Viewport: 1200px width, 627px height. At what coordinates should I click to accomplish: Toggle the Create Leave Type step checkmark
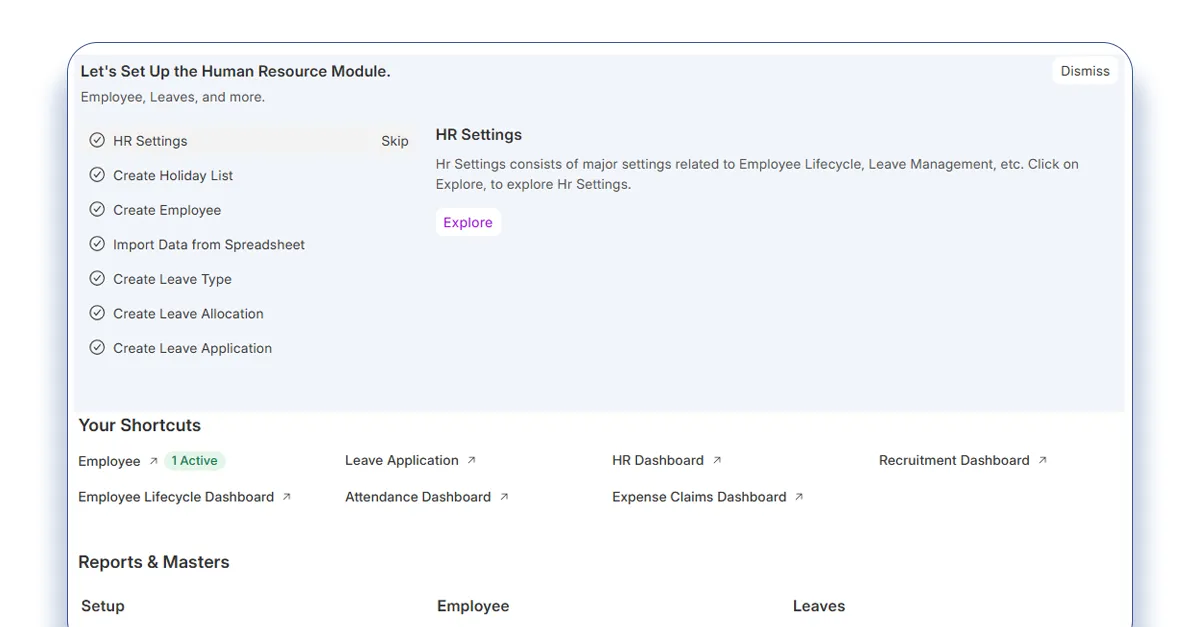[97, 279]
